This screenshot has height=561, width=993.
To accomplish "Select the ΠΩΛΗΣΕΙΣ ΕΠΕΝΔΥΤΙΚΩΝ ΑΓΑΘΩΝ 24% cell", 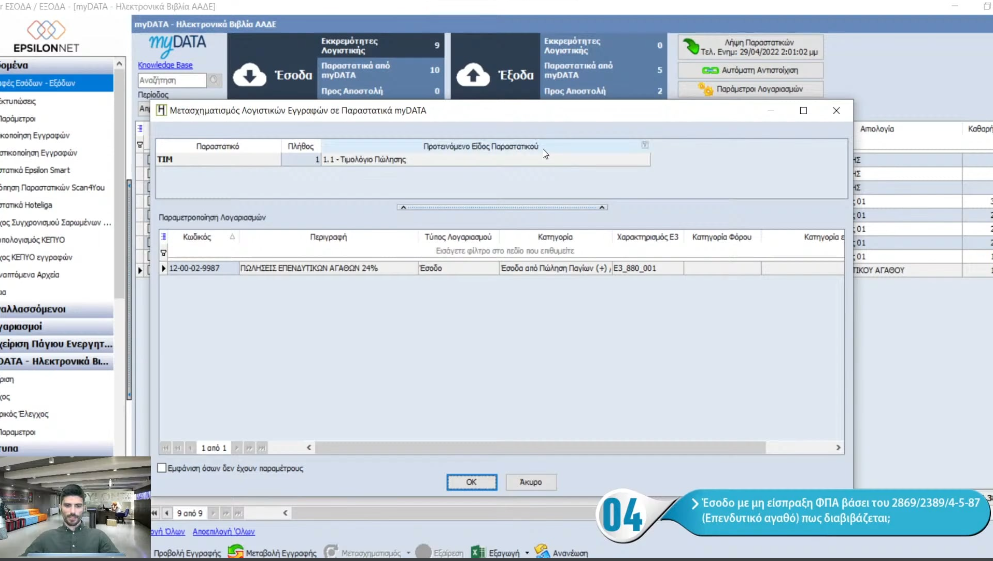I will 329,268.
